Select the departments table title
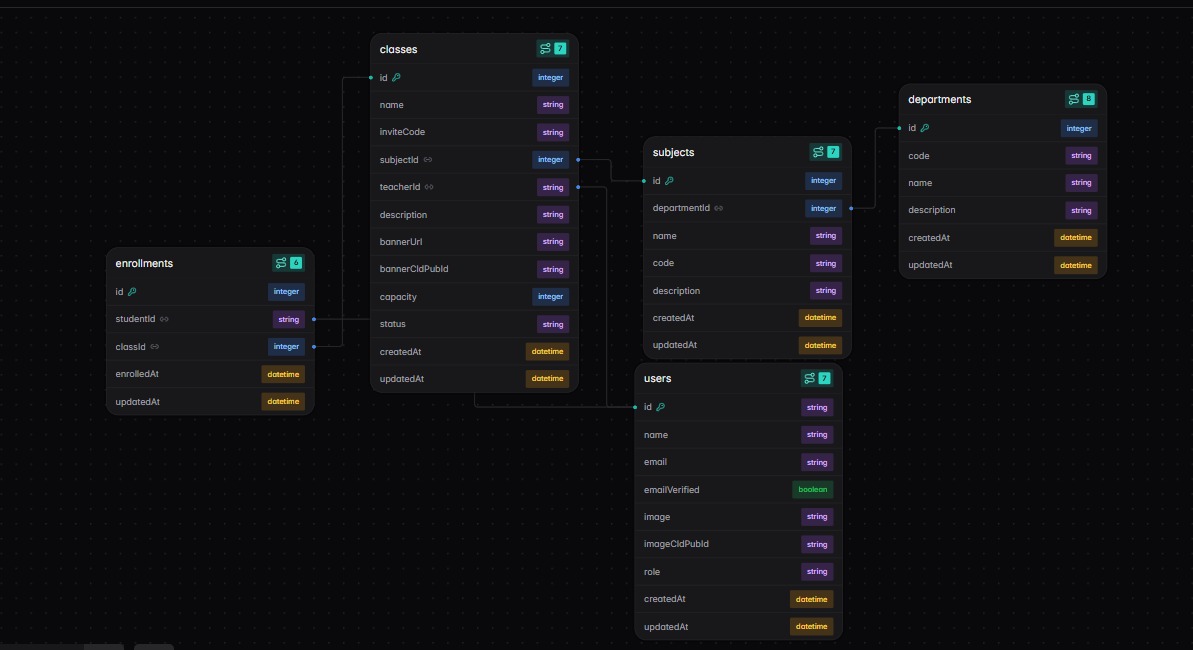This screenshot has width=1193, height=650. point(940,100)
